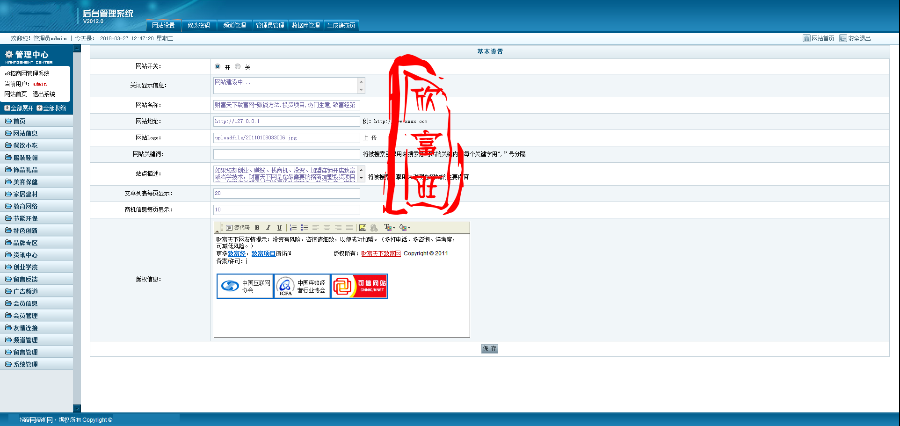Screen dimensions: 900x426
Task: Click the grayed hyperlink tool in editor
Action: pyautogui.click(x=374, y=227)
